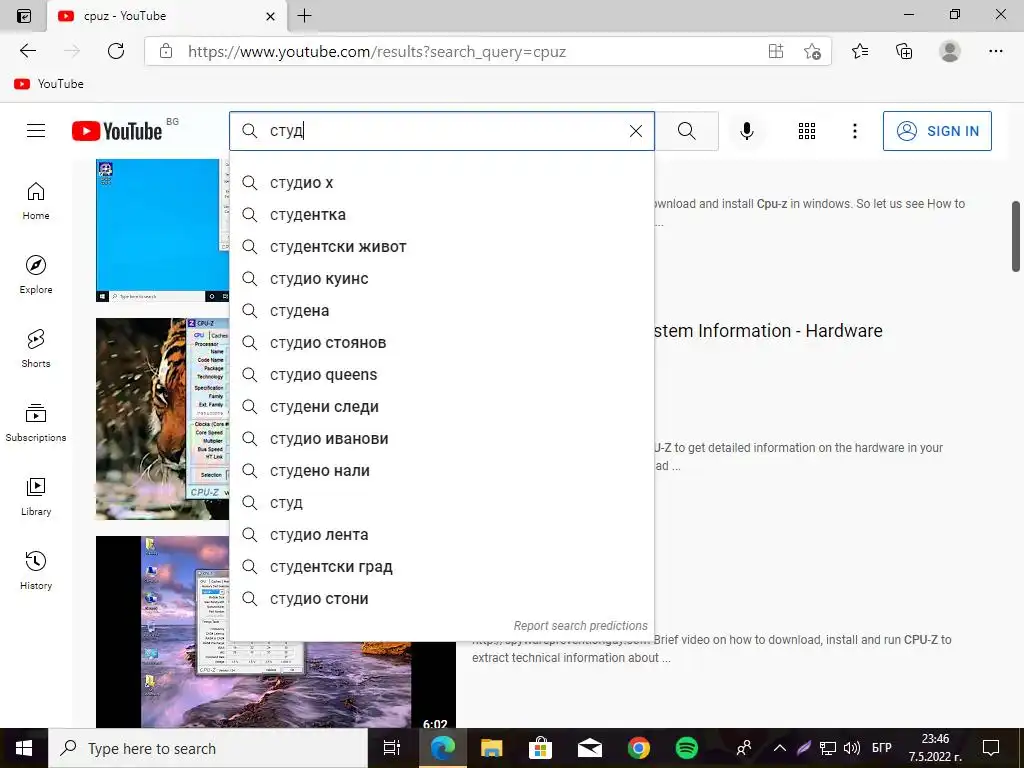Open YouTube settings three-dot menu
This screenshot has width=1024, height=768.
854,131
